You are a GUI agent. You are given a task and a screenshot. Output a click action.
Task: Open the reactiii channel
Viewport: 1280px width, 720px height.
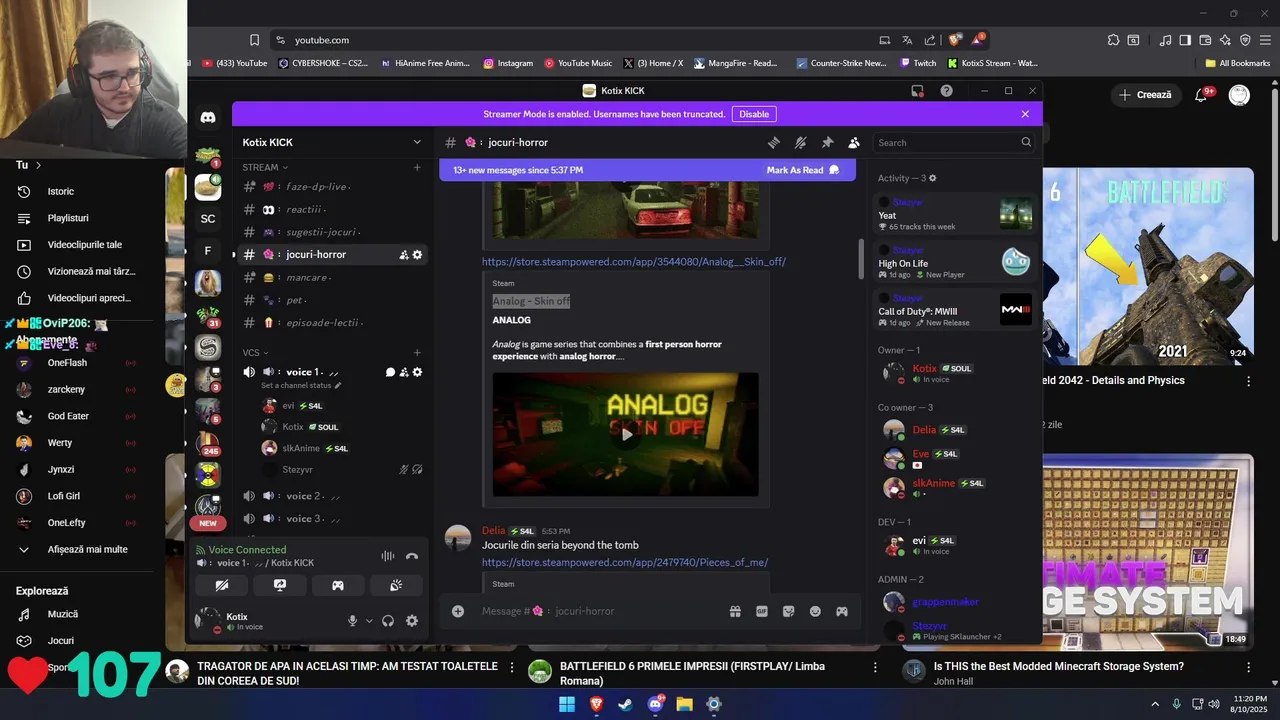[332, 210]
